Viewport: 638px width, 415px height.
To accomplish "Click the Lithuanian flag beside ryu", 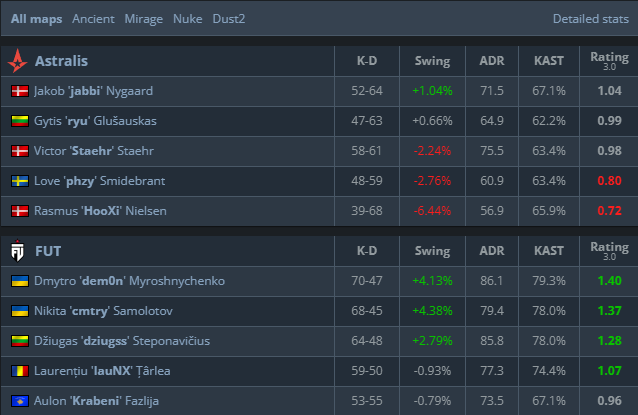I will click(x=19, y=121).
